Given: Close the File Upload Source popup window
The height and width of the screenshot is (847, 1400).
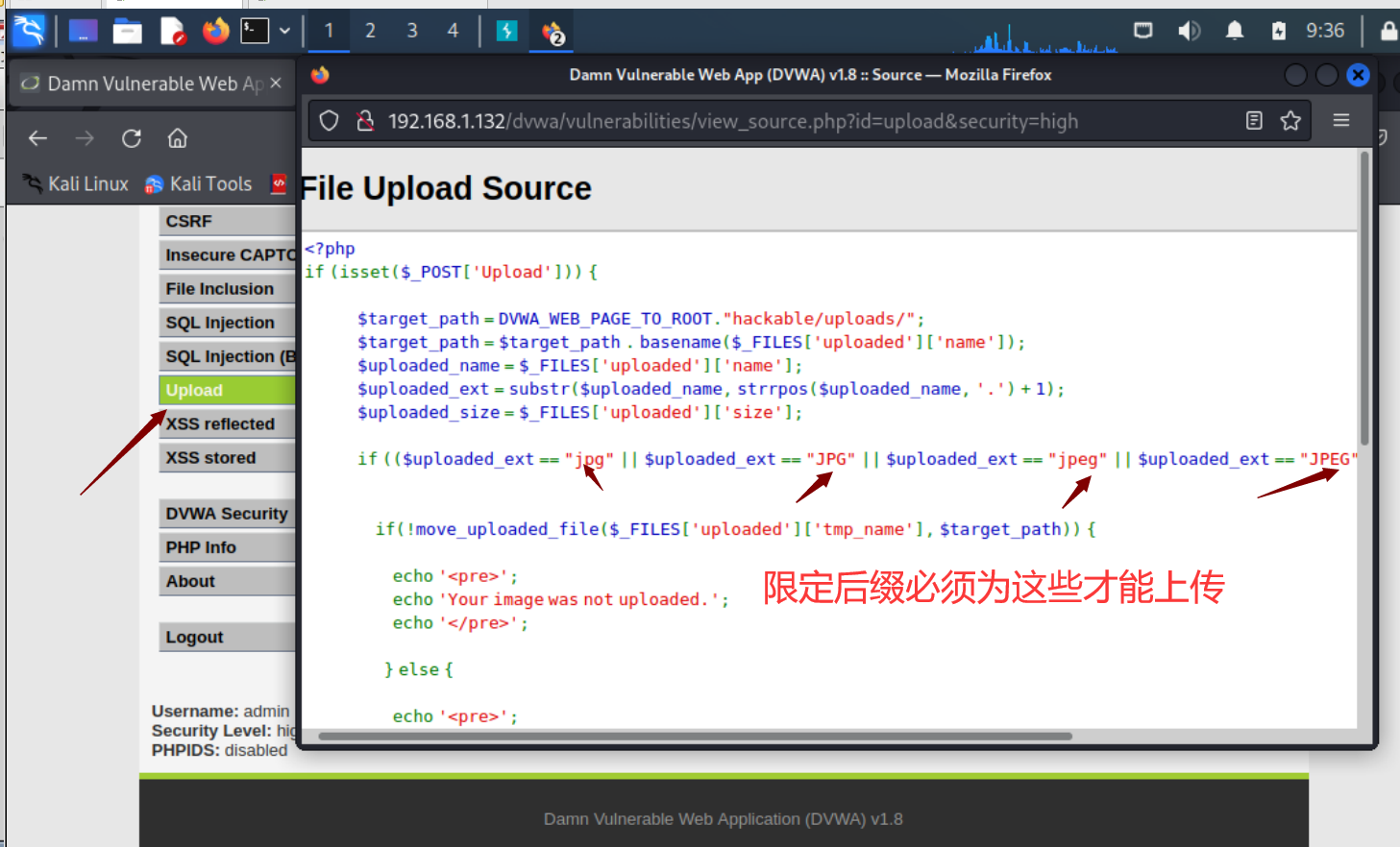Looking at the screenshot, I should [1358, 75].
